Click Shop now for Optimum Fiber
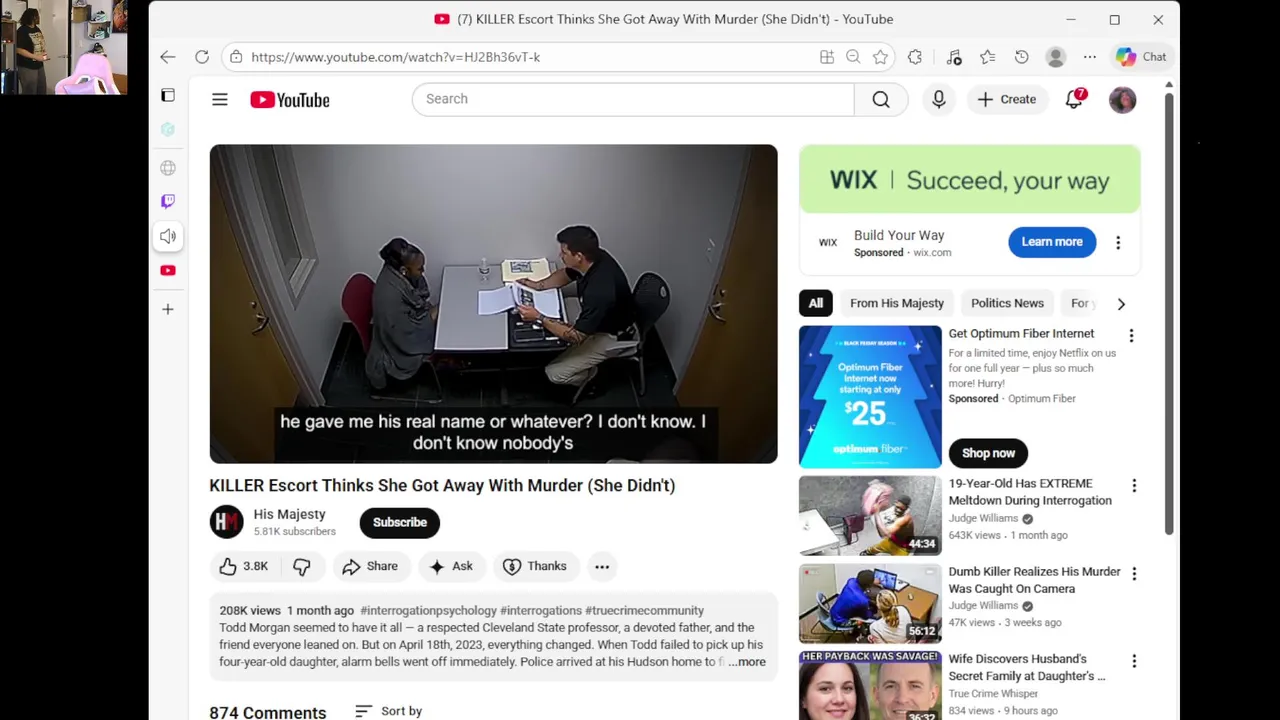This screenshot has width=1280, height=720. pos(988,453)
